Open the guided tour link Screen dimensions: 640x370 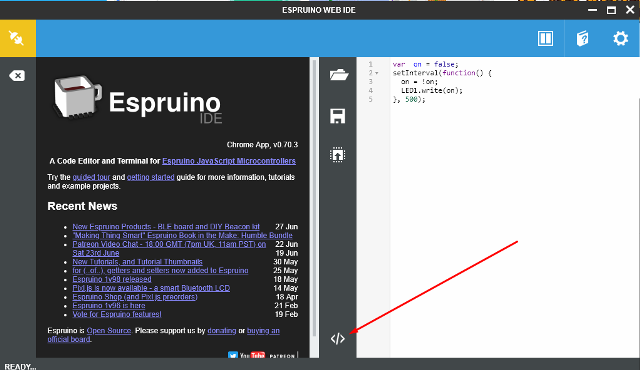point(91,177)
